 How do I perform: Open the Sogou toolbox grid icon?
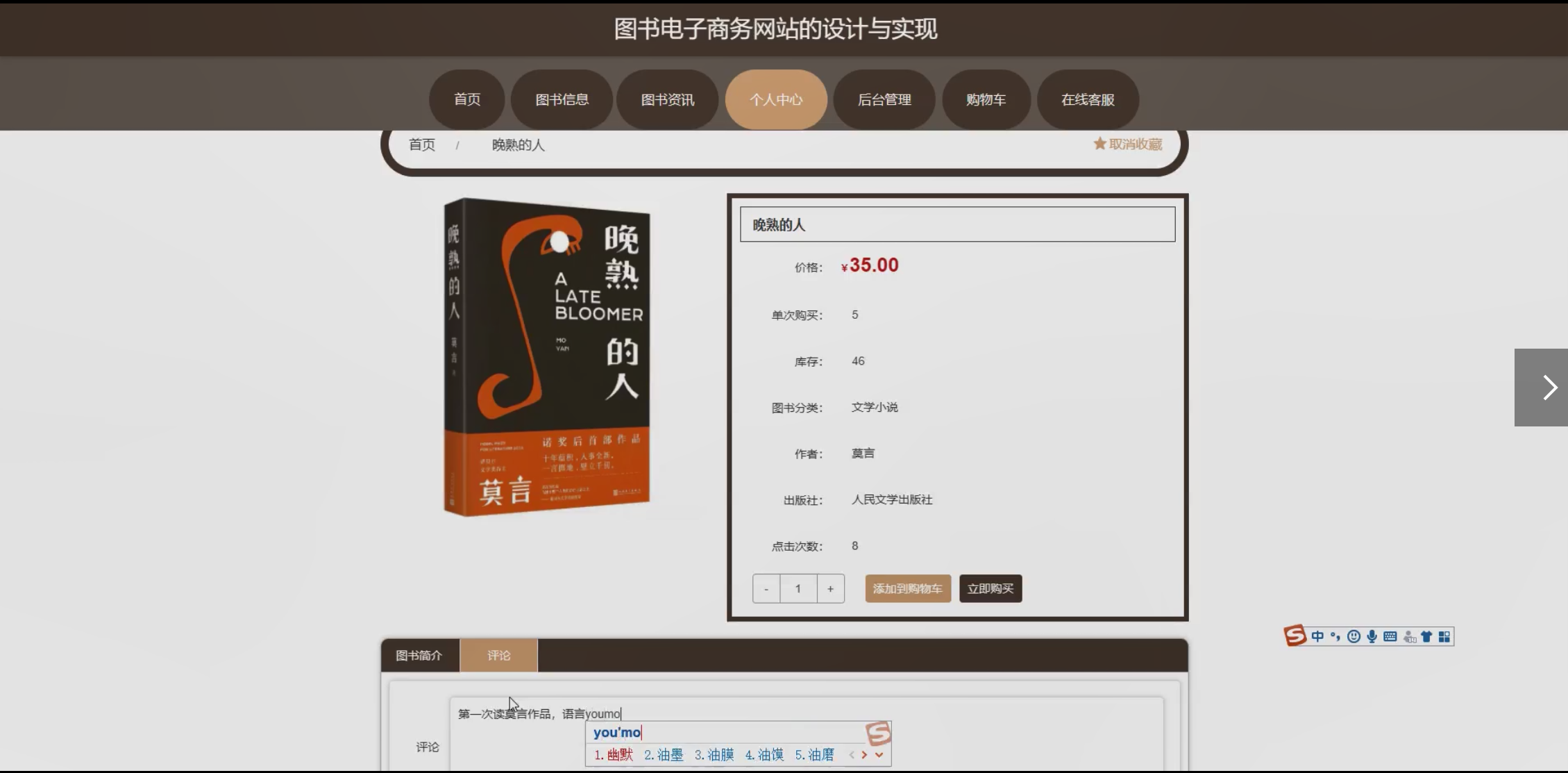[1444, 637]
